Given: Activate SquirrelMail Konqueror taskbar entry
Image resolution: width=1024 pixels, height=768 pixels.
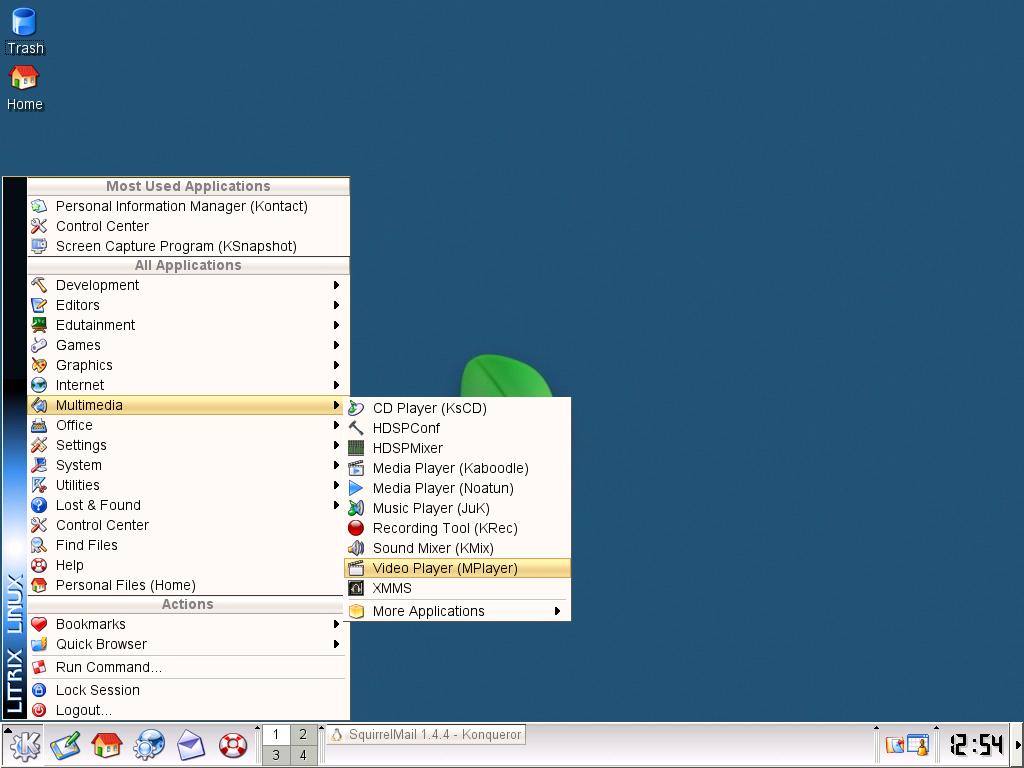Looking at the screenshot, I should click(x=426, y=735).
